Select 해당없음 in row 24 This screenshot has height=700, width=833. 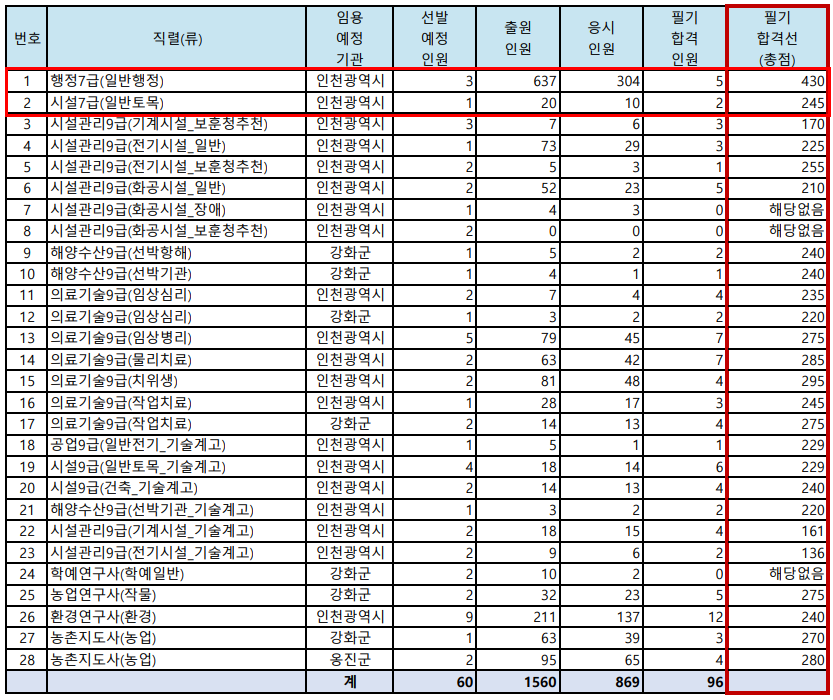point(777,574)
